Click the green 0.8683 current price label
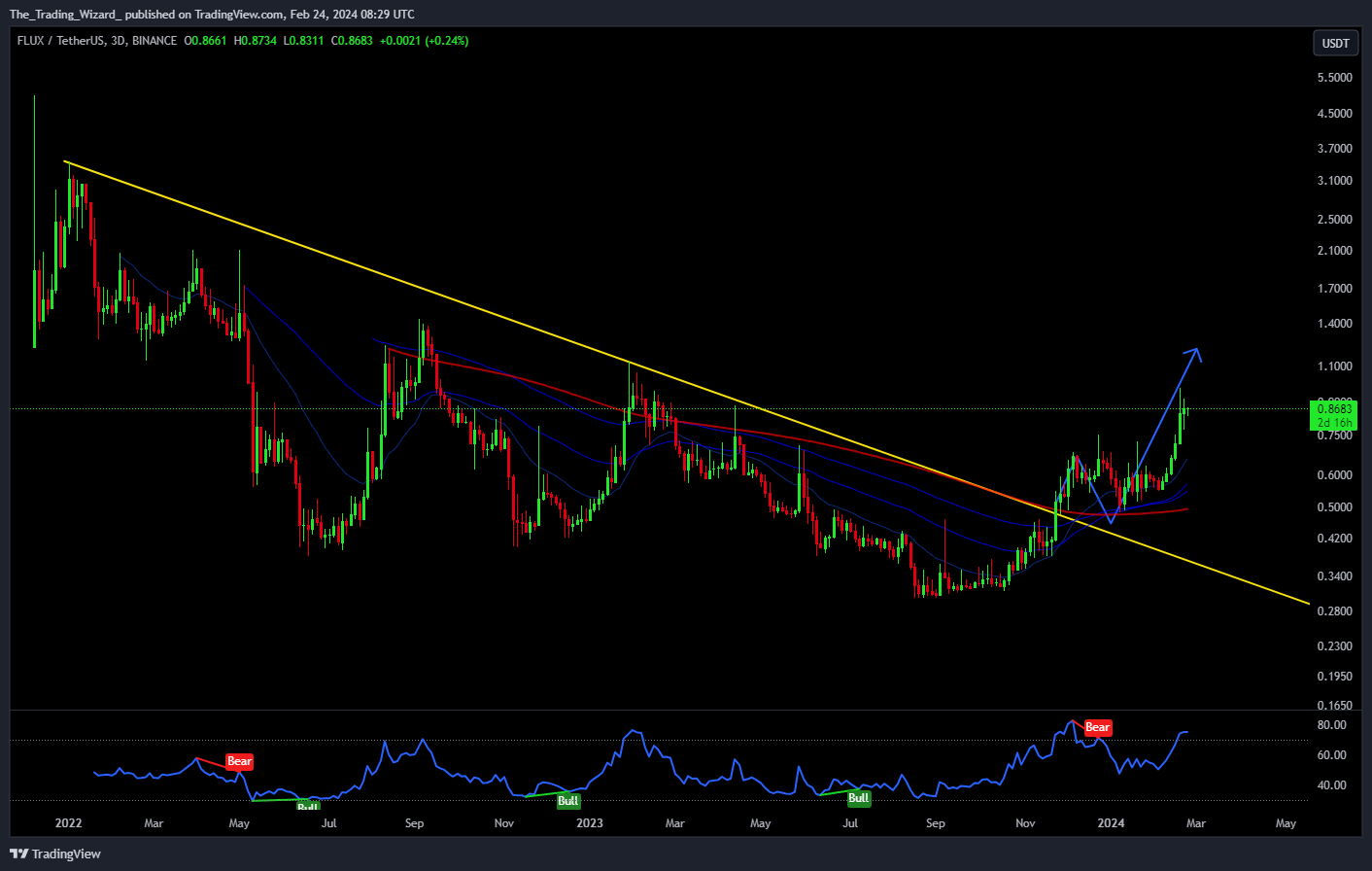This screenshot has height=871, width=1372. point(1334,409)
